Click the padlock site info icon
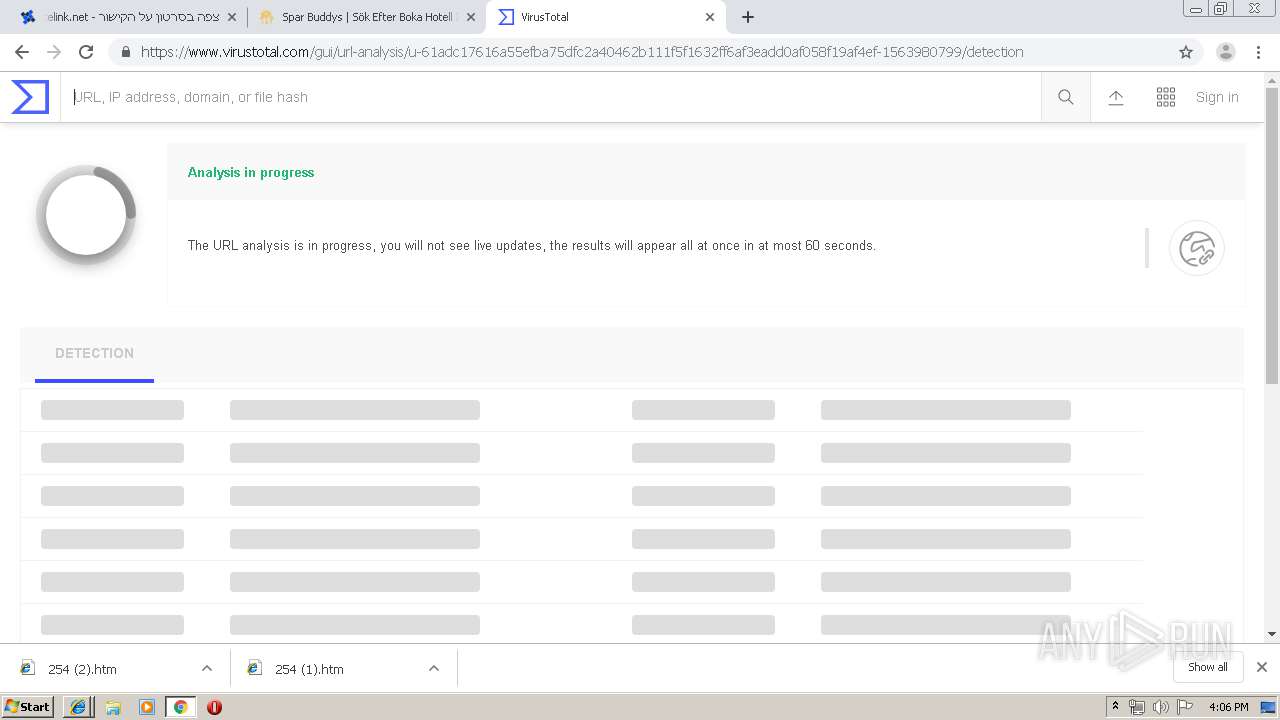The image size is (1280, 720). click(x=125, y=52)
